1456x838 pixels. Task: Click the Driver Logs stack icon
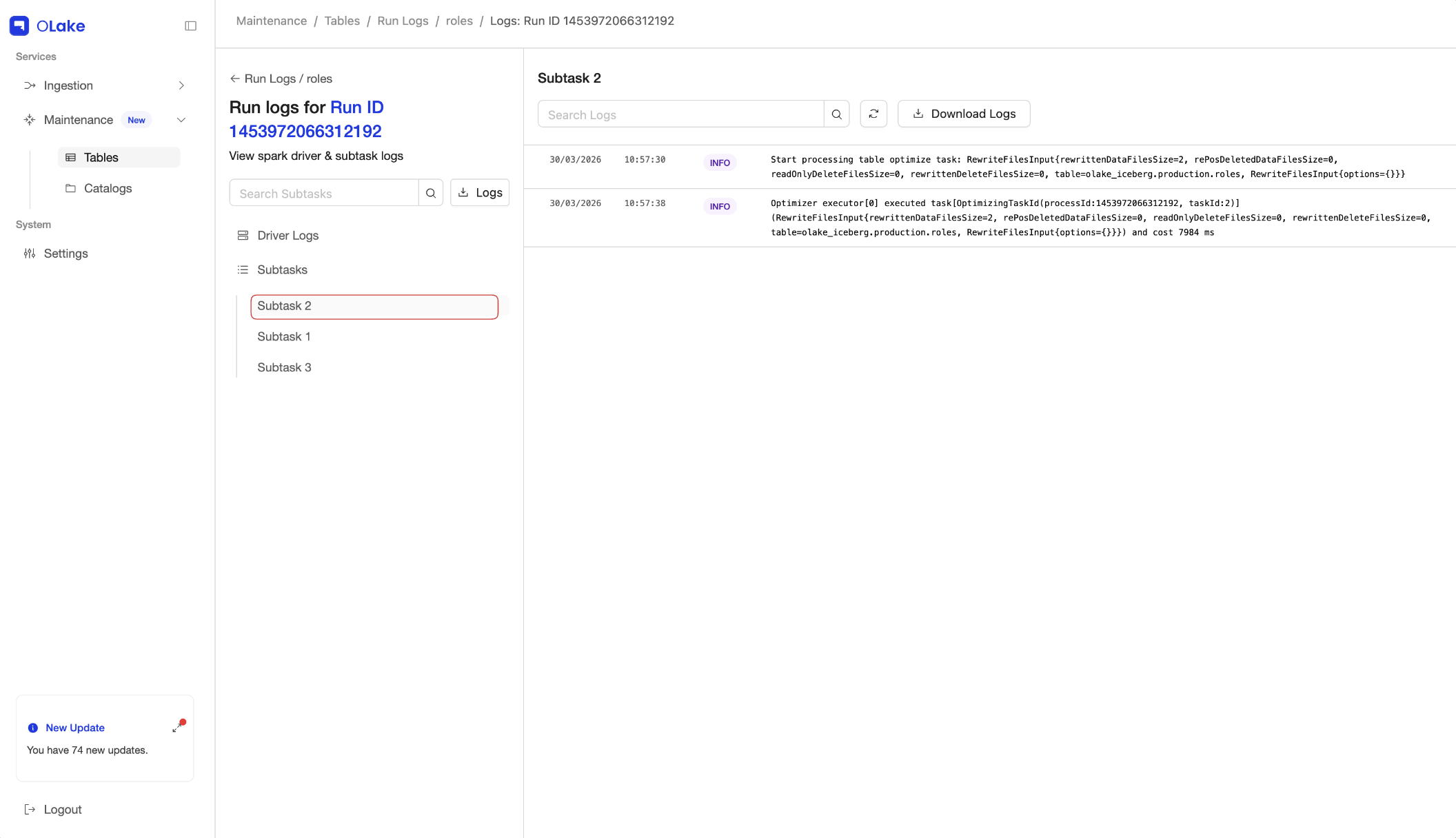point(243,235)
